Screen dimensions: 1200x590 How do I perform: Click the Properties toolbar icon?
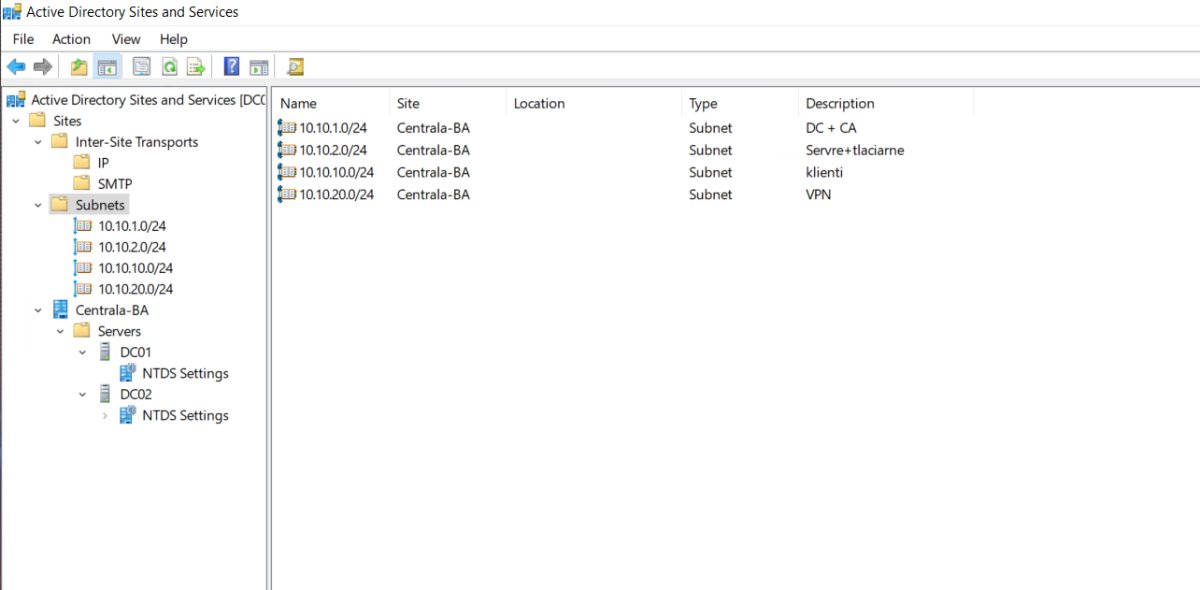[142, 67]
